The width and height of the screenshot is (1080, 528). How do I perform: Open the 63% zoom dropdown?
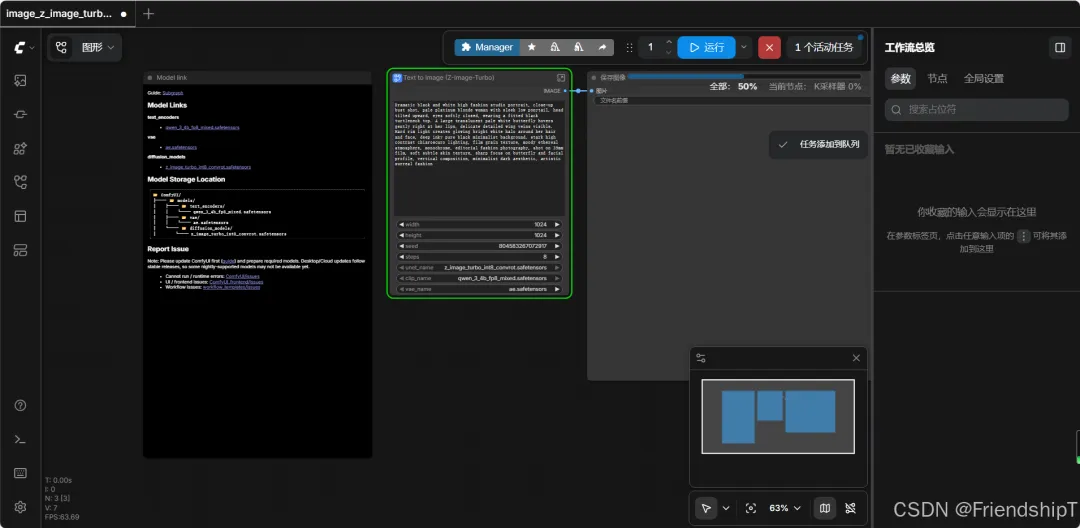pyautogui.click(x=785, y=508)
